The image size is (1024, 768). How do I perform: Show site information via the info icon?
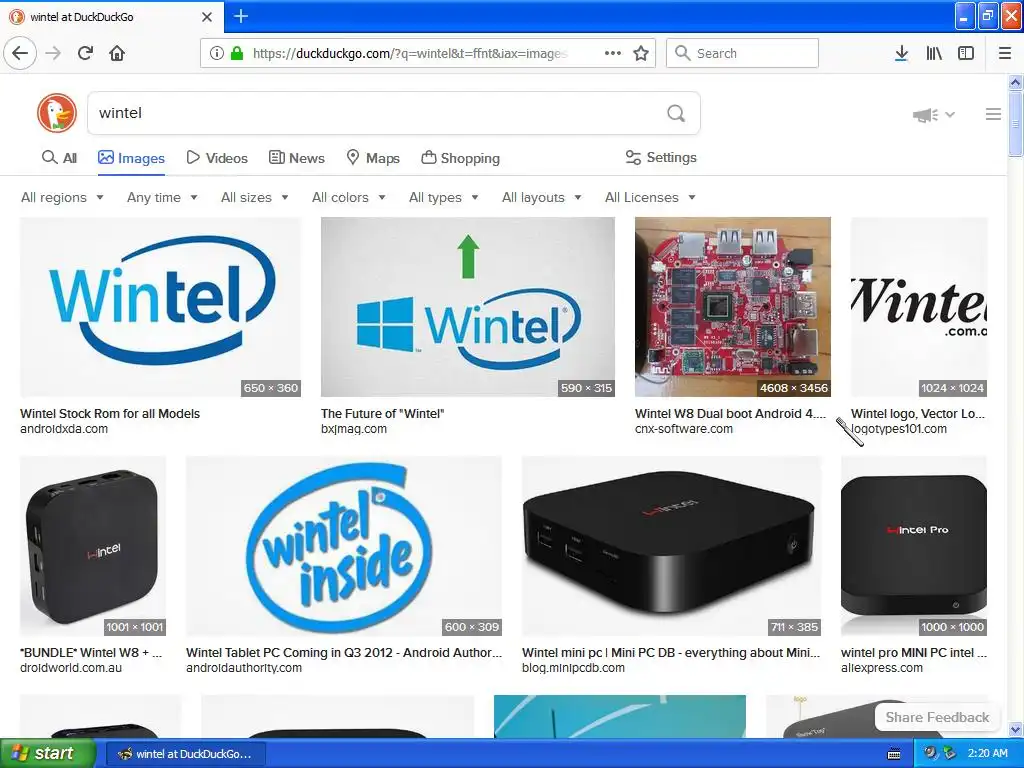217,53
